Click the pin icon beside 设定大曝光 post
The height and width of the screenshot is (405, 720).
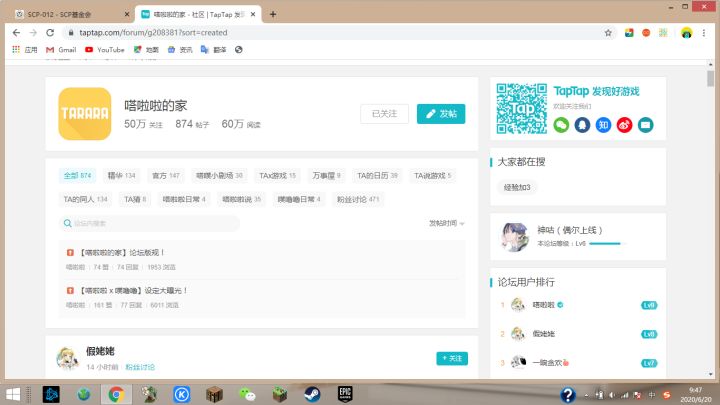pyautogui.click(x=70, y=291)
